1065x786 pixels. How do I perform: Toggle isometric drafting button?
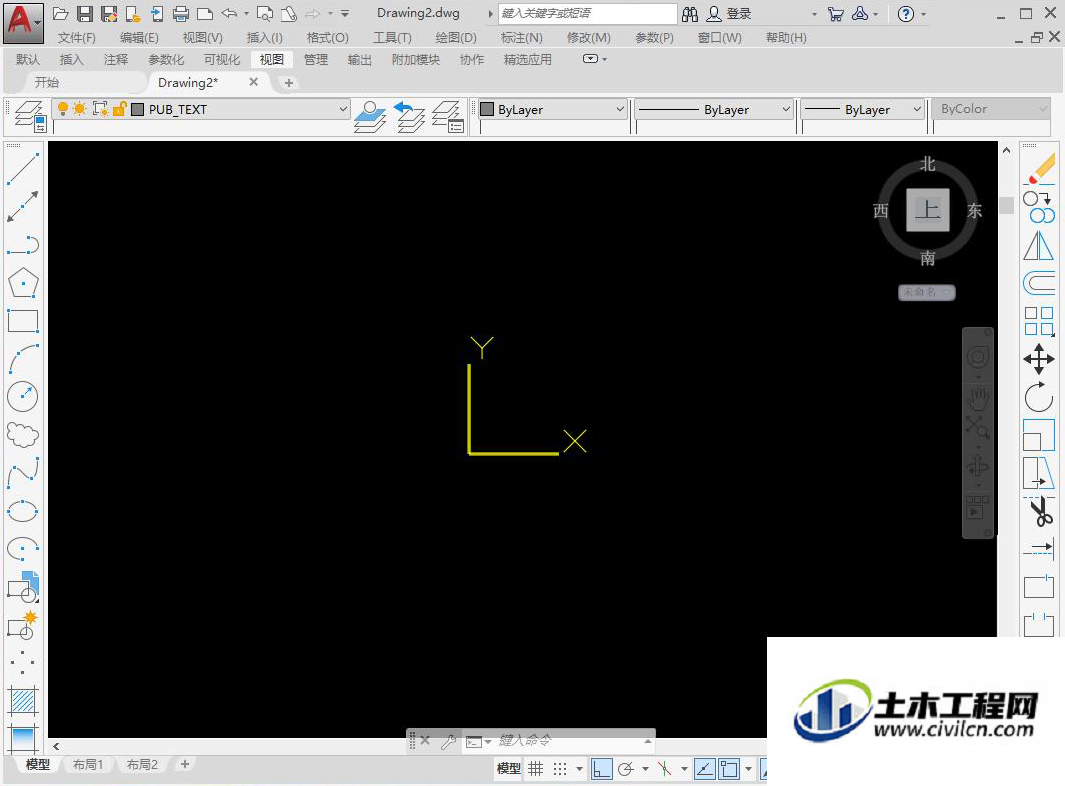click(665, 768)
